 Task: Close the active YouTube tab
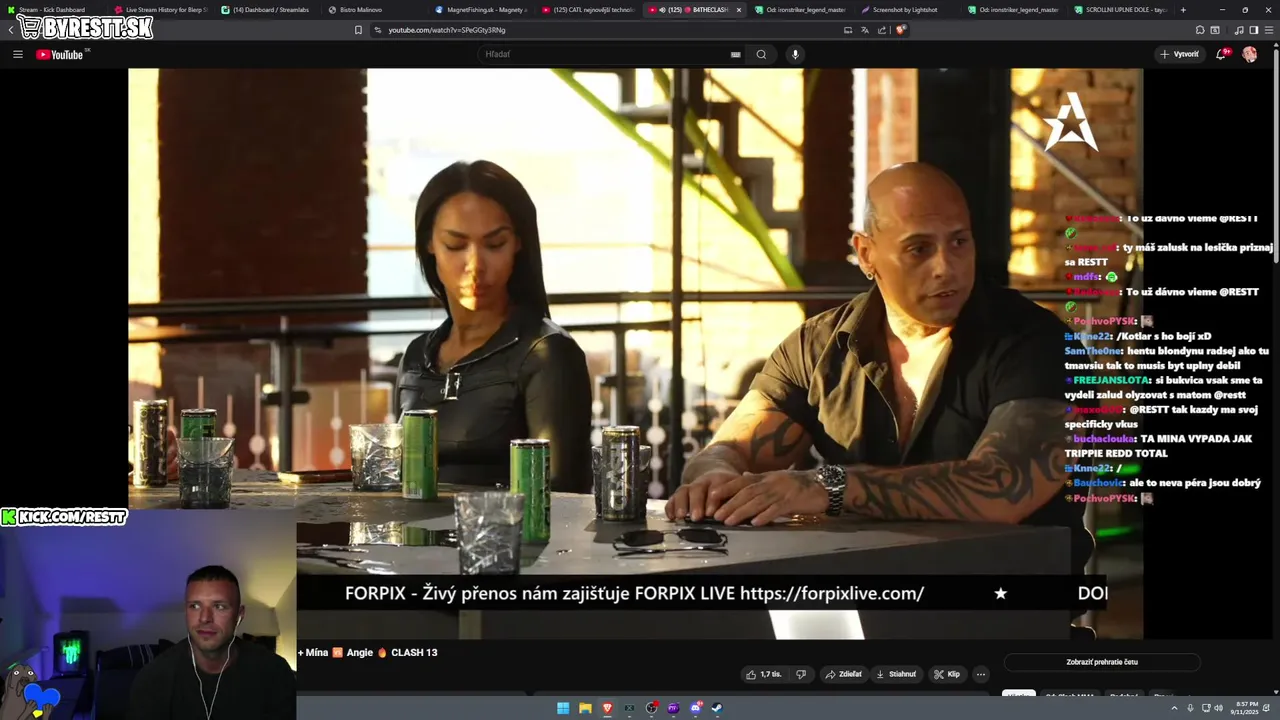[x=739, y=9]
